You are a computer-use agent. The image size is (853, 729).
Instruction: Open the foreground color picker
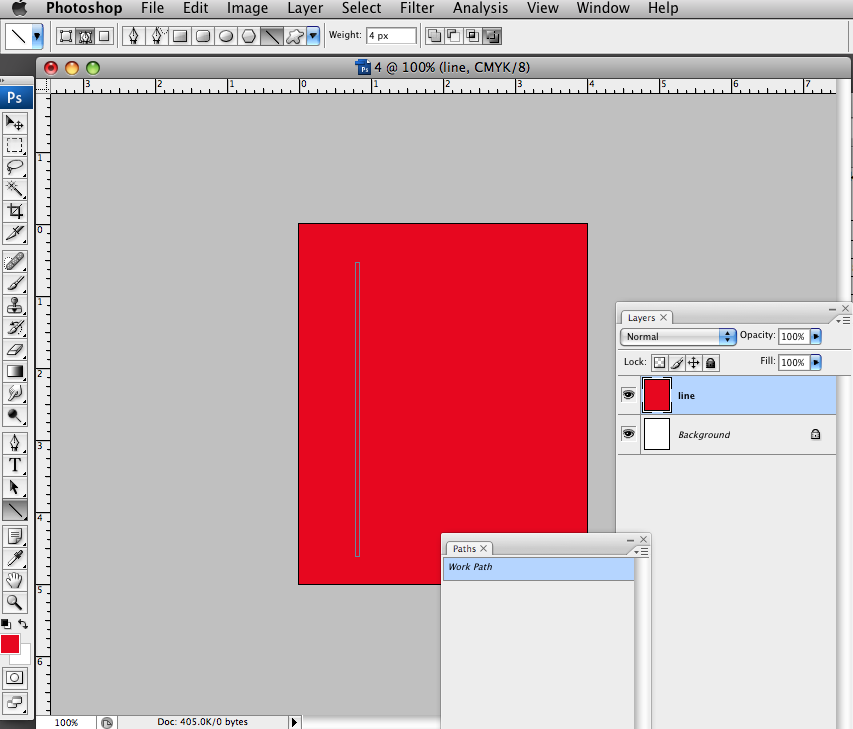(12, 644)
